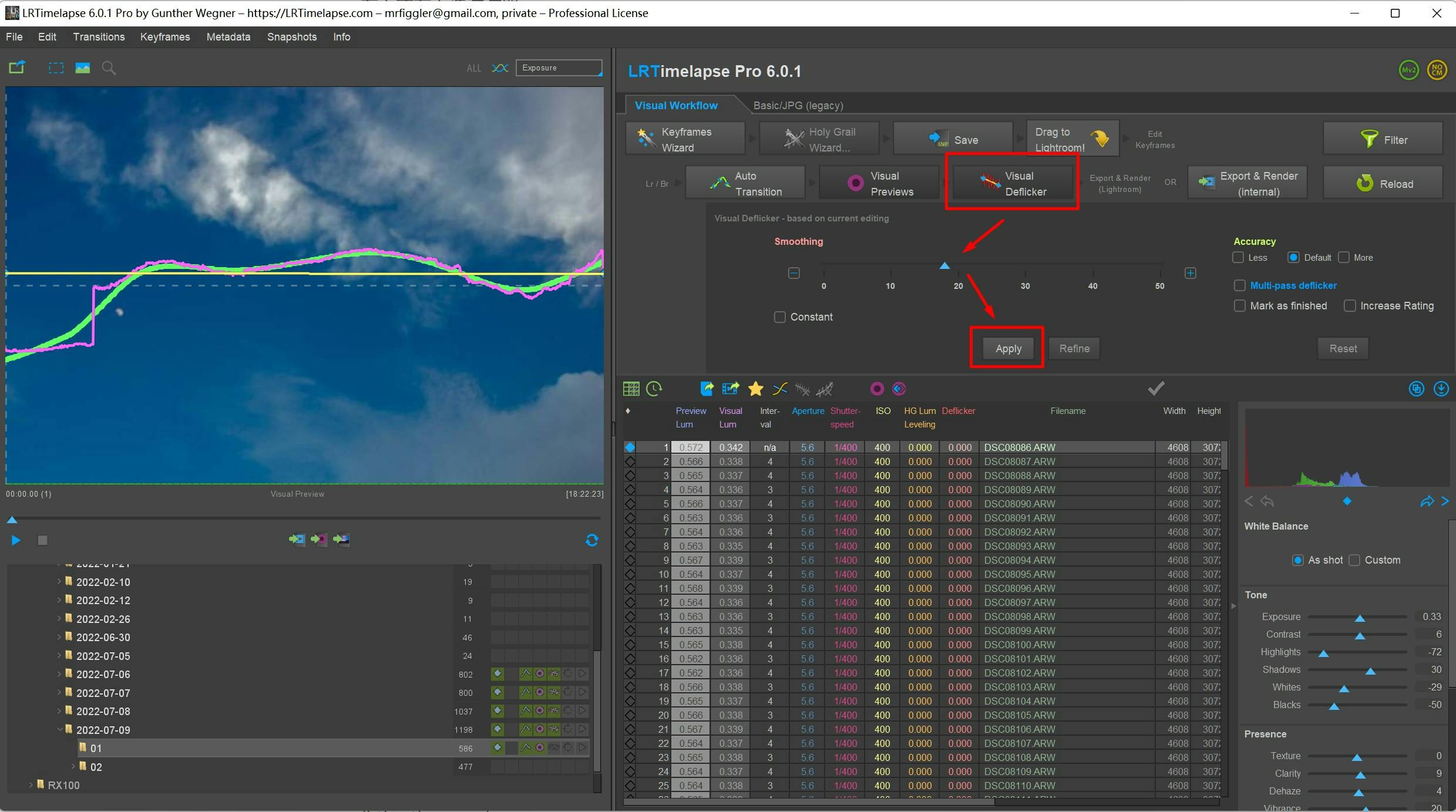The image size is (1456, 812).
Task: Click the Refine button
Action: click(x=1074, y=348)
